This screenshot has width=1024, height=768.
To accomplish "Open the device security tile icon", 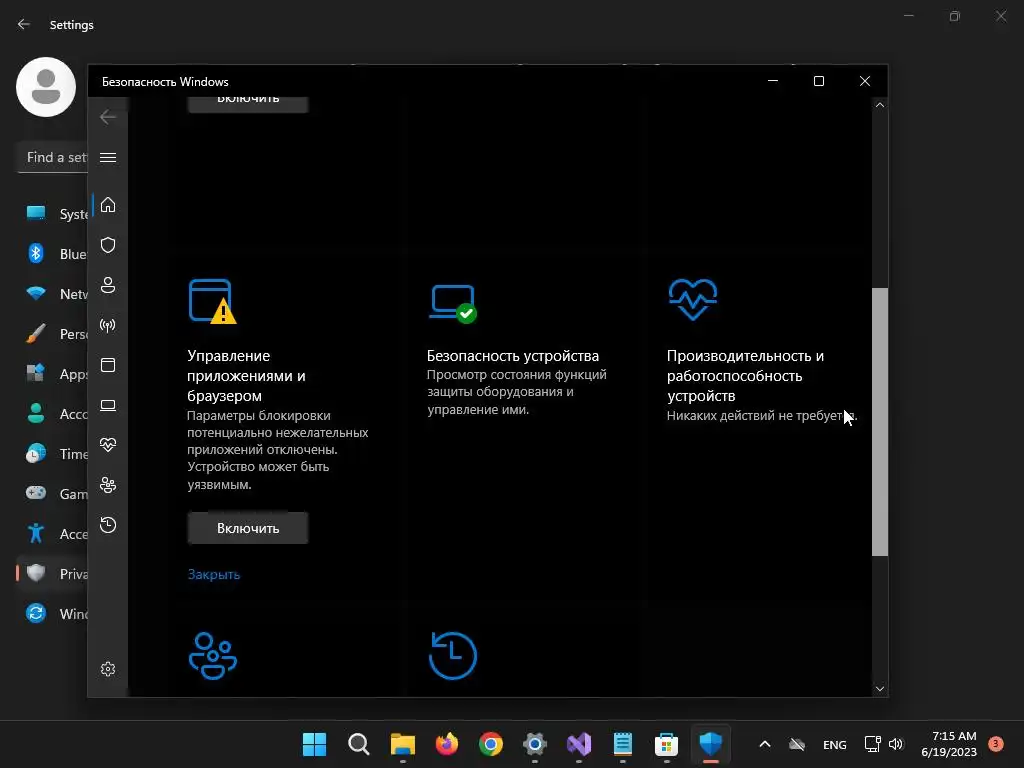I will 453,303.
